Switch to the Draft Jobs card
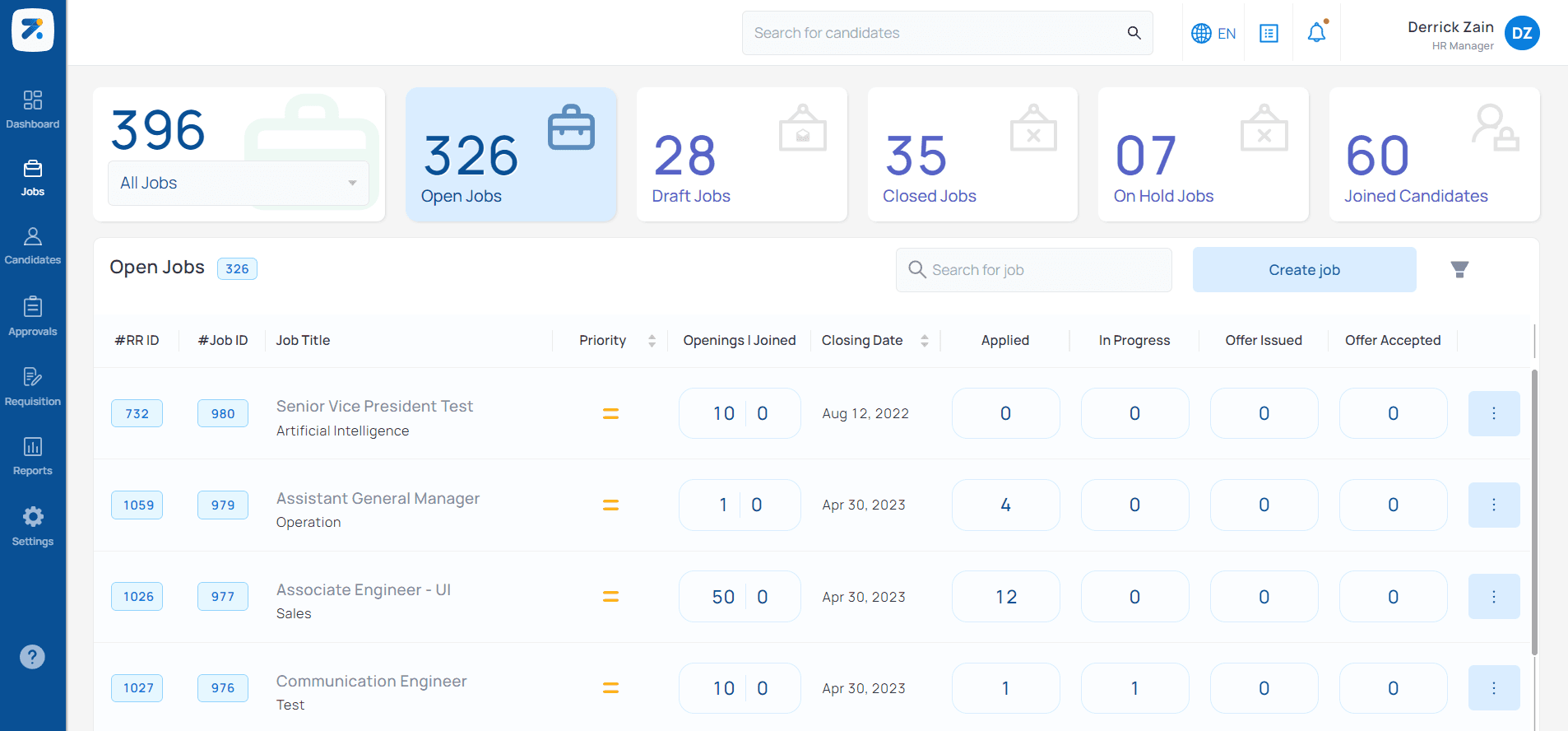The width and height of the screenshot is (1568, 731). 741,155
